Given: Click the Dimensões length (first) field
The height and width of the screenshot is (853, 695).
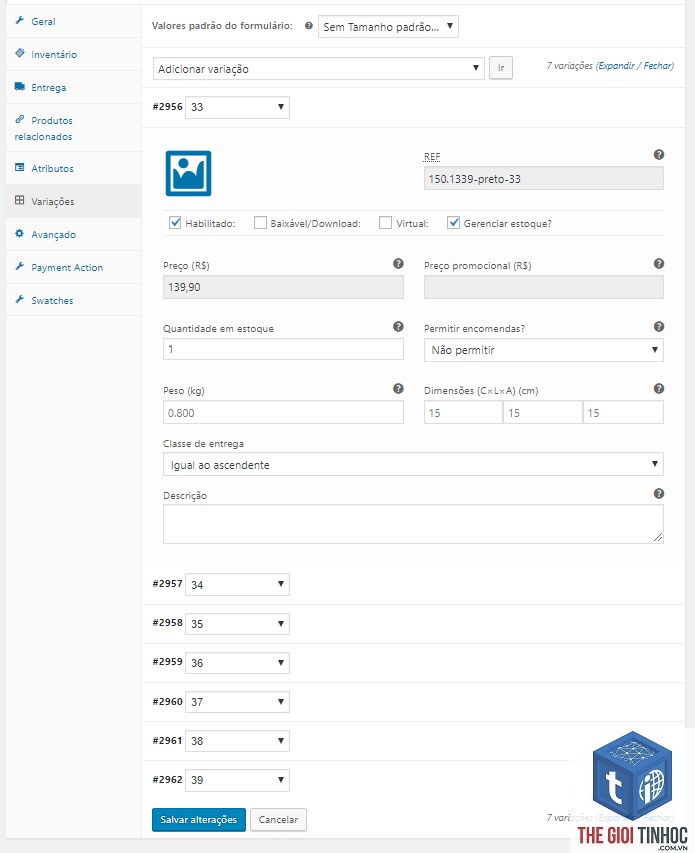Looking at the screenshot, I should coord(463,412).
